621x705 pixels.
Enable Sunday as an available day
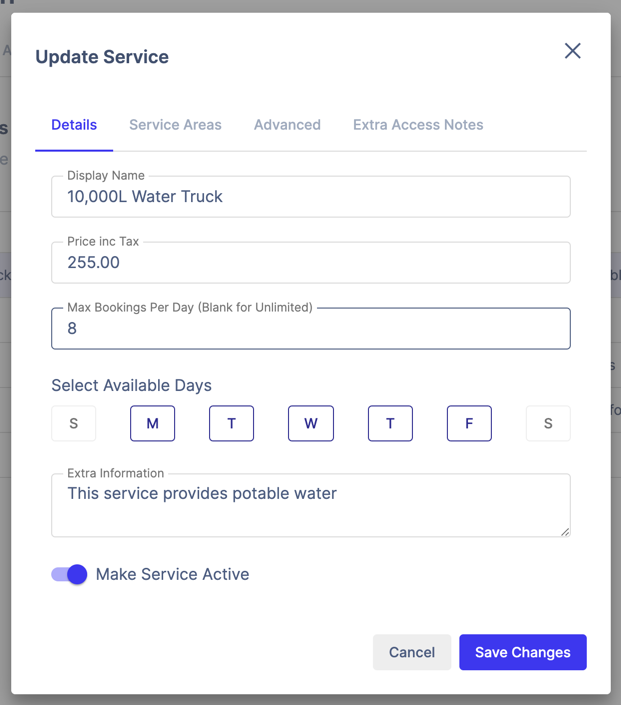73,424
